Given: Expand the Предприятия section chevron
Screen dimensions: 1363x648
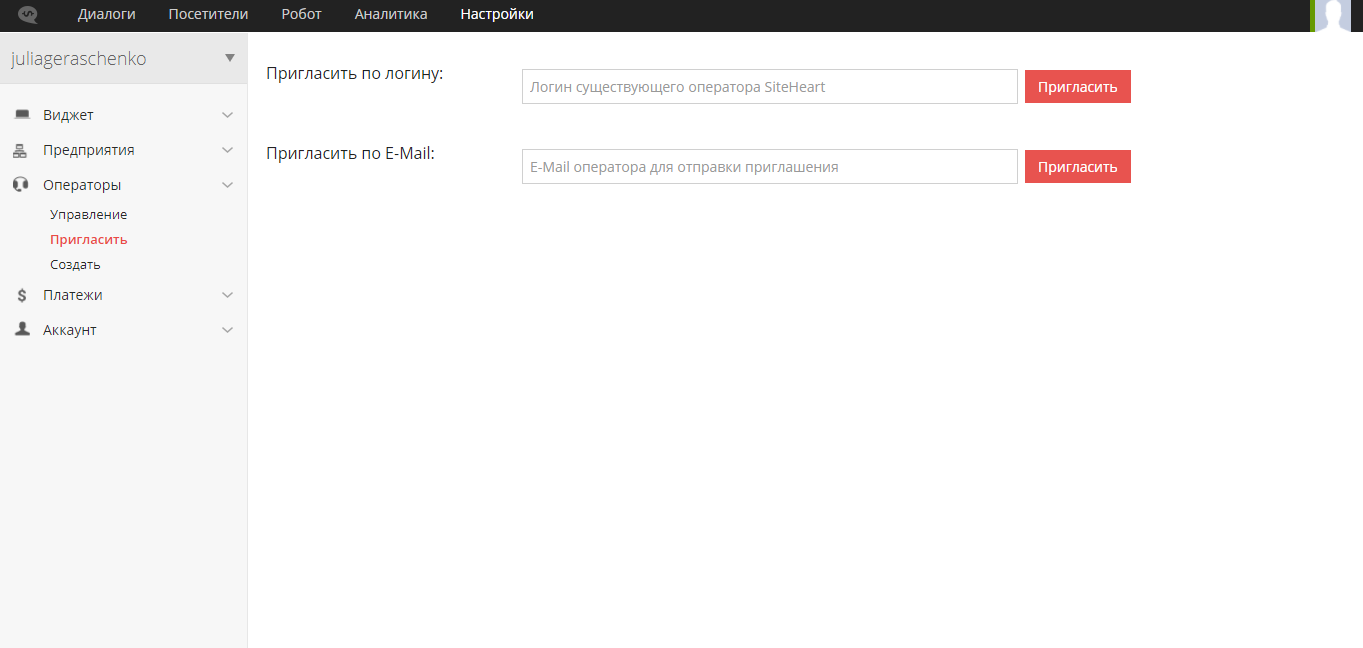Looking at the screenshot, I should (228, 150).
